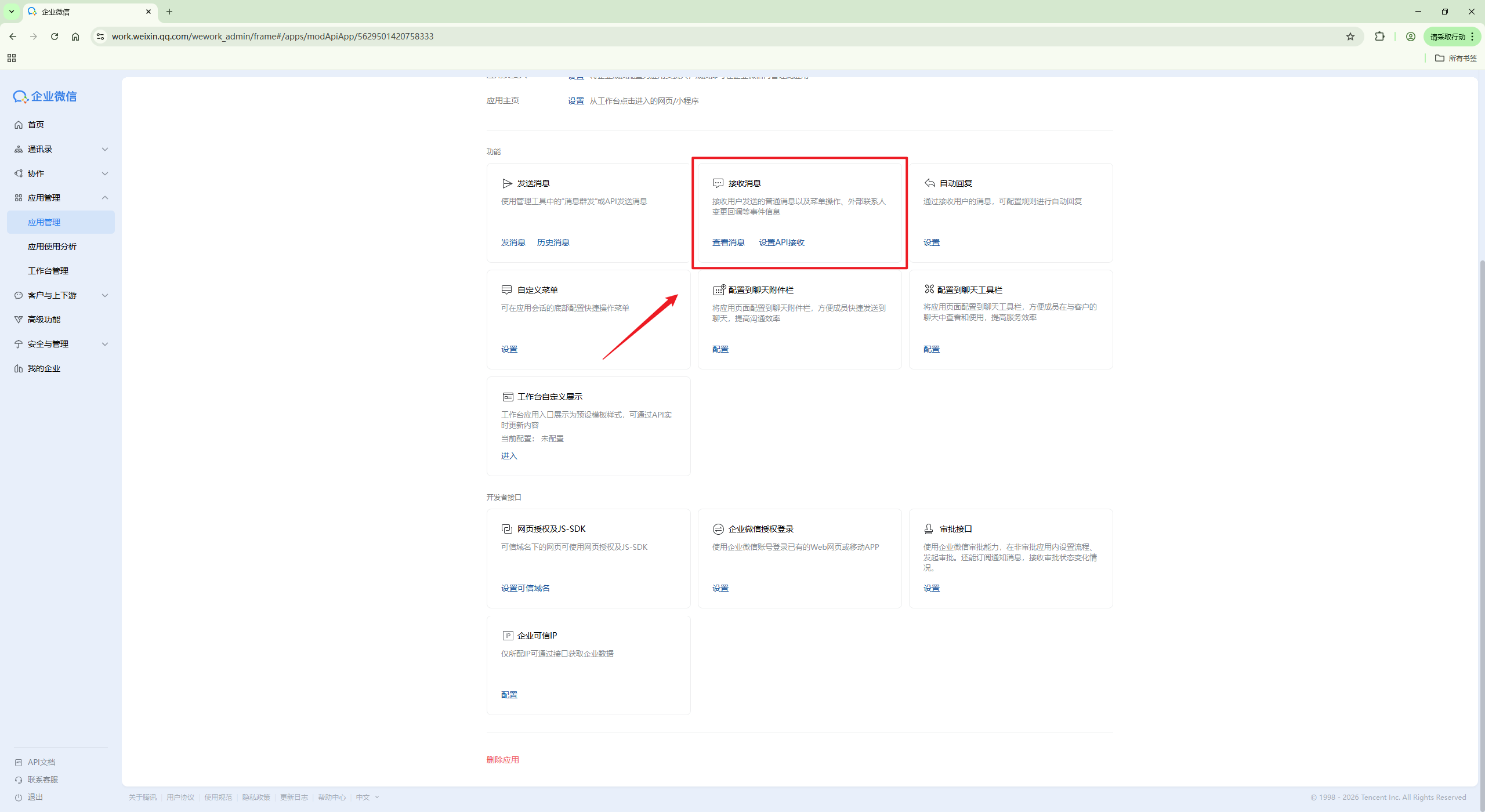This screenshot has width=1485, height=812.
Task: Click the 自动回复 reply arrow icon
Action: point(929,183)
